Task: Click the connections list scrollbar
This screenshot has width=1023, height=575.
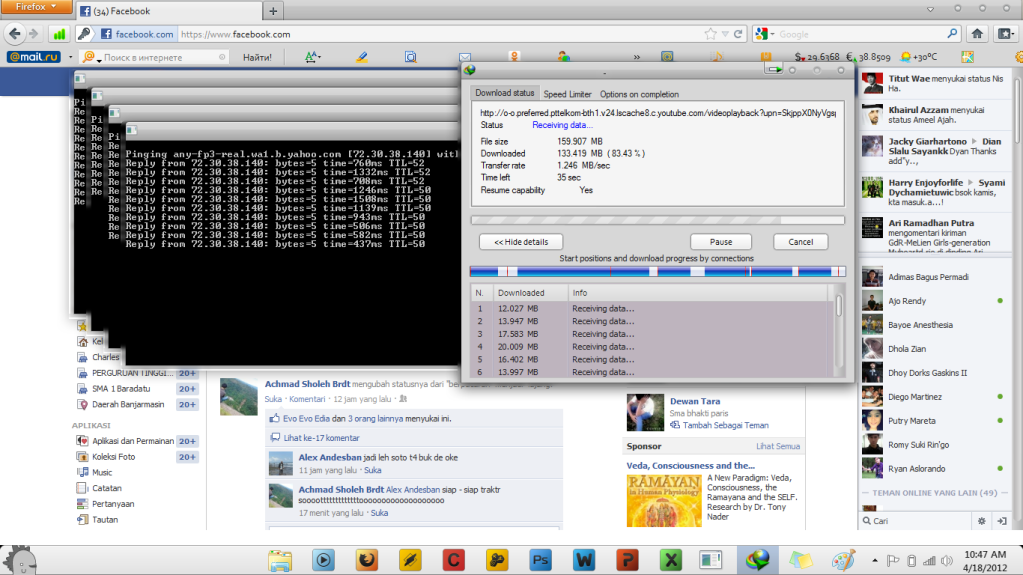Action: tap(839, 332)
